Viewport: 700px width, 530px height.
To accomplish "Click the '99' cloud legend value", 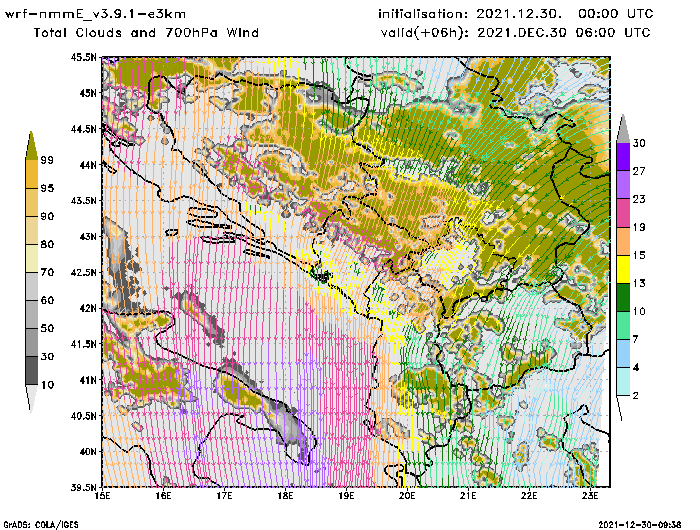I will 47,160.
